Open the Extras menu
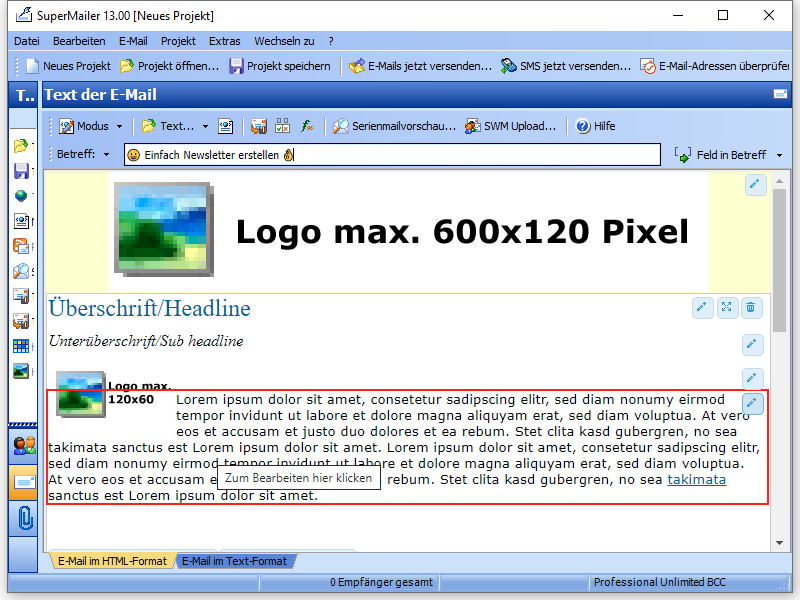The height and width of the screenshot is (600, 800). [224, 41]
